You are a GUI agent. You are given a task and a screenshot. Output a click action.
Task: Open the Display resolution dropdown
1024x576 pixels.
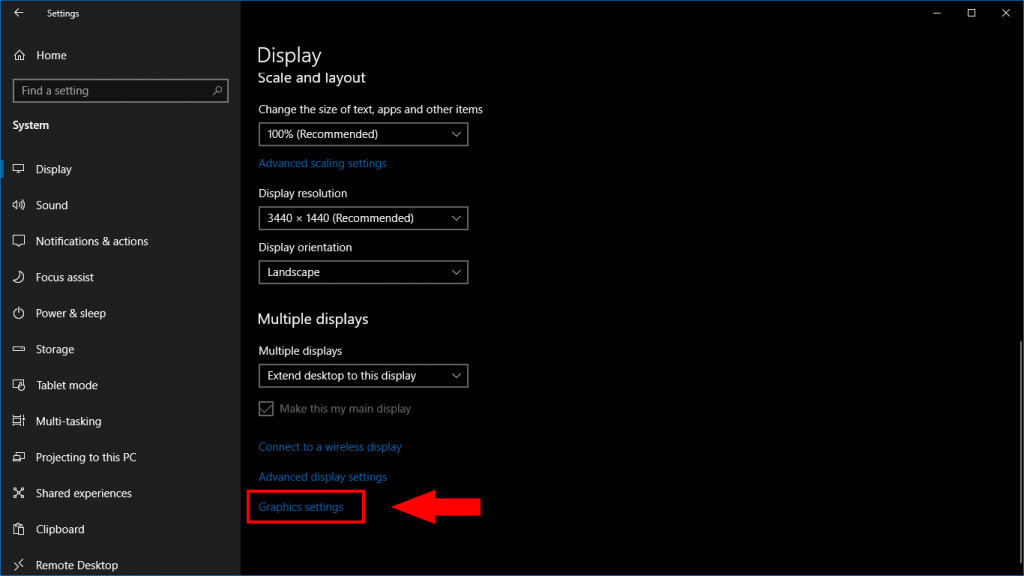coord(363,218)
